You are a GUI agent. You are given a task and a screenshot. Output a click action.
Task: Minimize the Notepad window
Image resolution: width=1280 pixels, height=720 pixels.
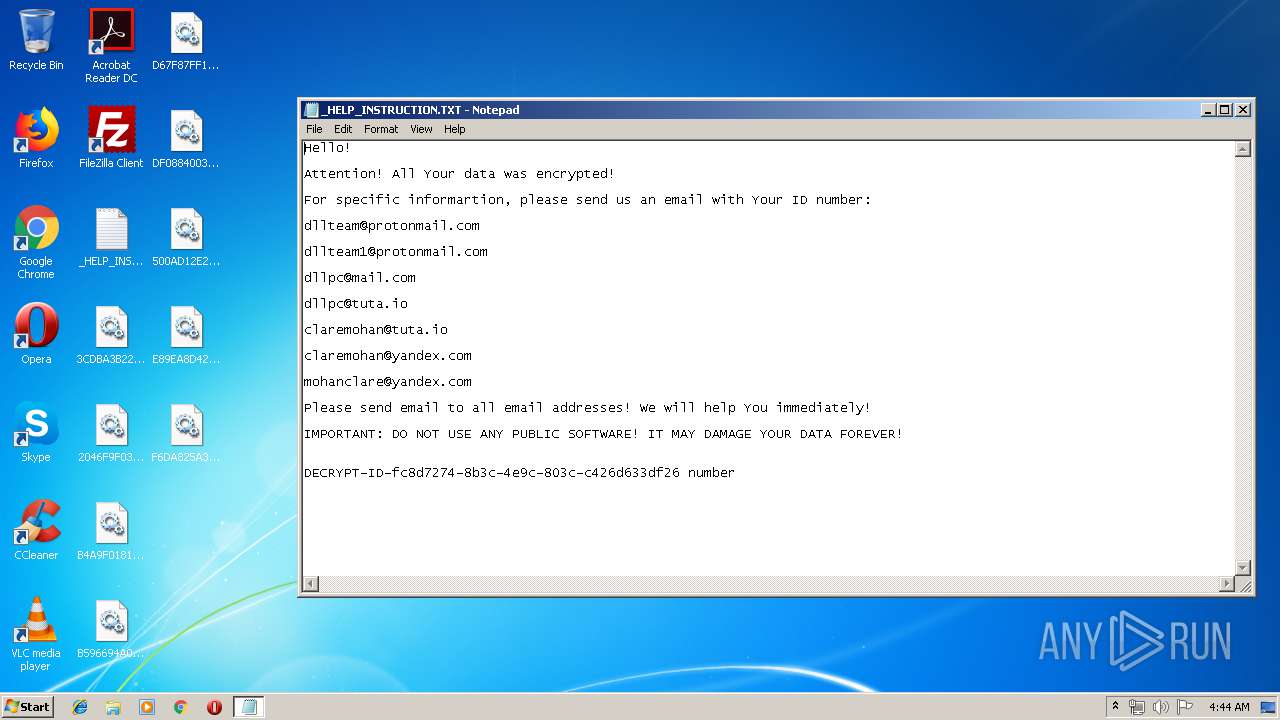[x=1208, y=110]
